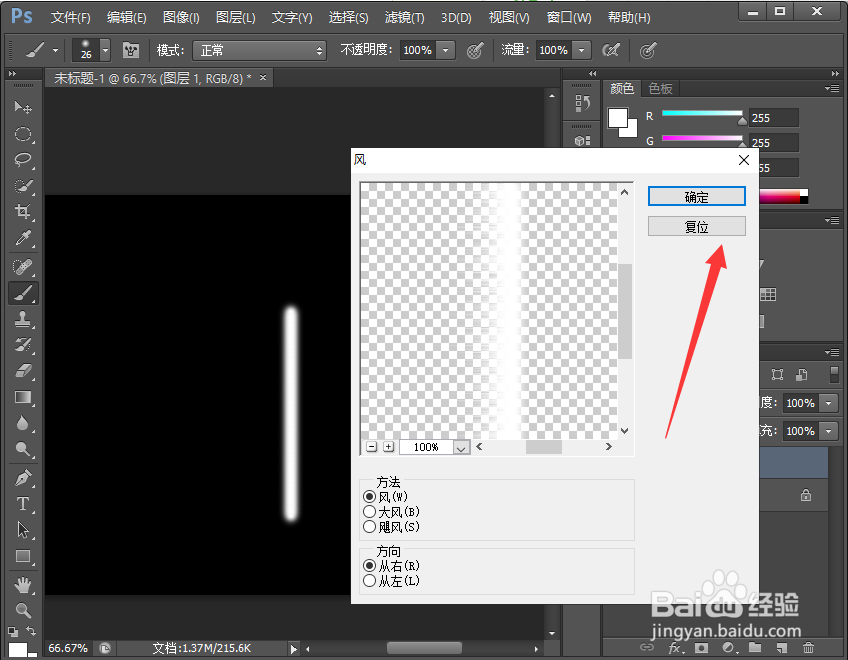Open the 编辑(E) menu
The width and height of the screenshot is (848, 660).
(127, 17)
